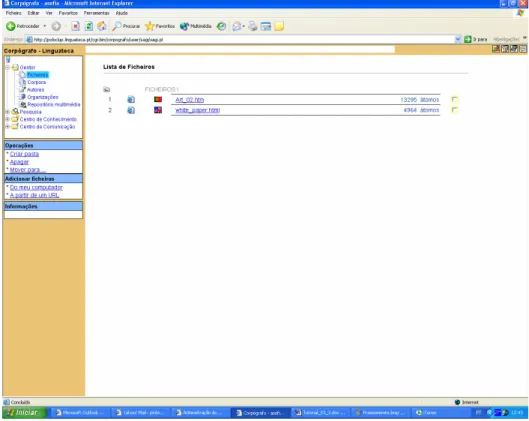This screenshot has width=529, height=421.
Task: Click the Portuguese flag icon for Art_02
Action: tap(158, 99)
